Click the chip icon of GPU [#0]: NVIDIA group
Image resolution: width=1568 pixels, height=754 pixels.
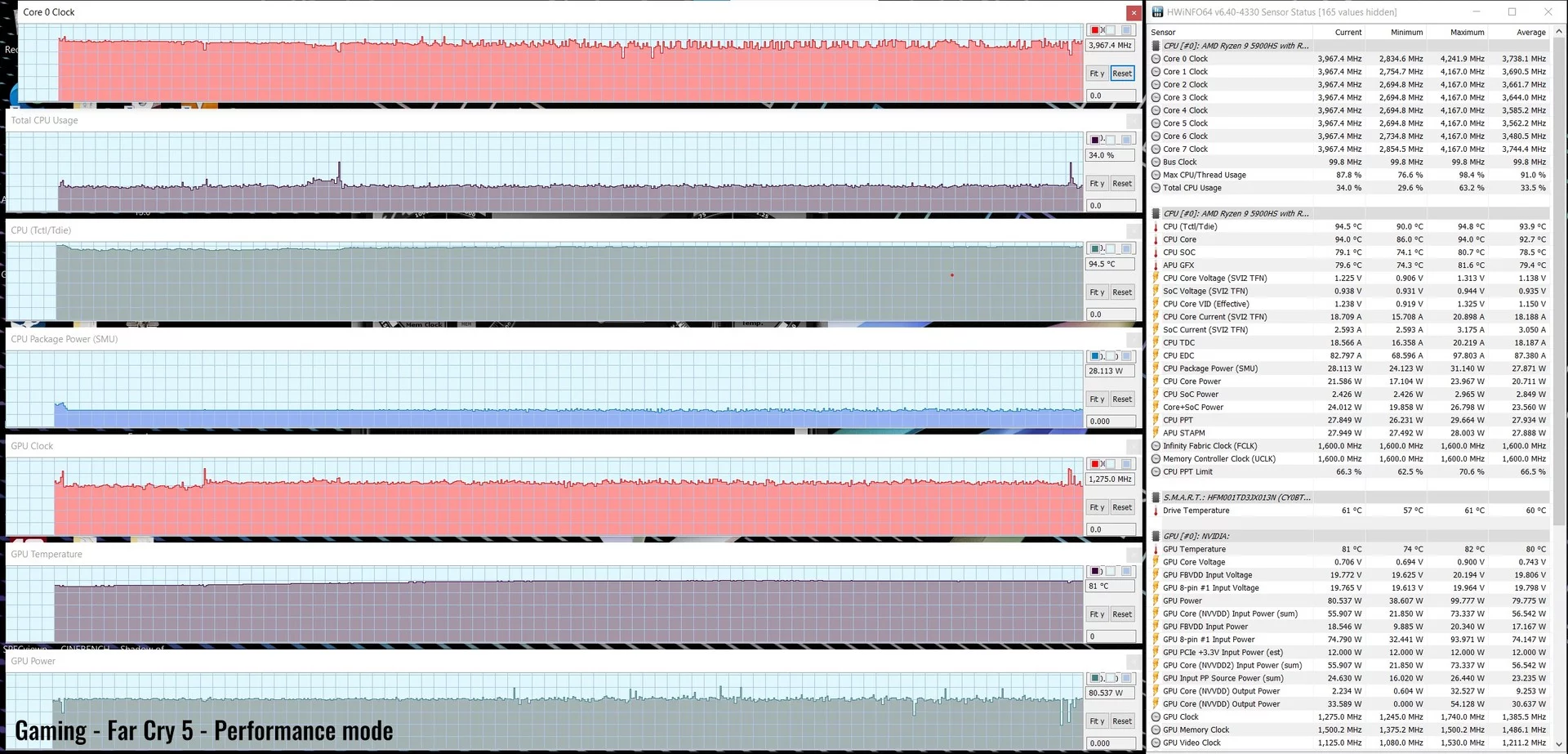tap(1156, 537)
